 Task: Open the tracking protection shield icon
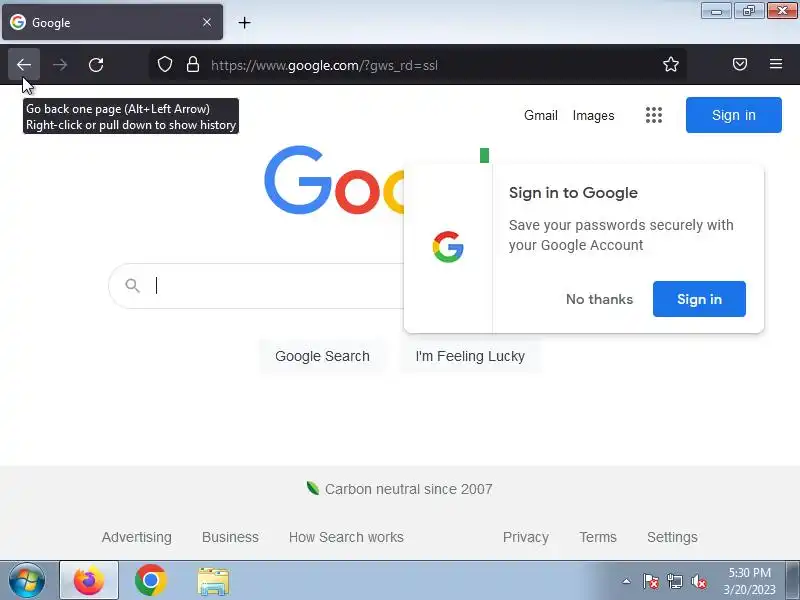tap(164, 64)
